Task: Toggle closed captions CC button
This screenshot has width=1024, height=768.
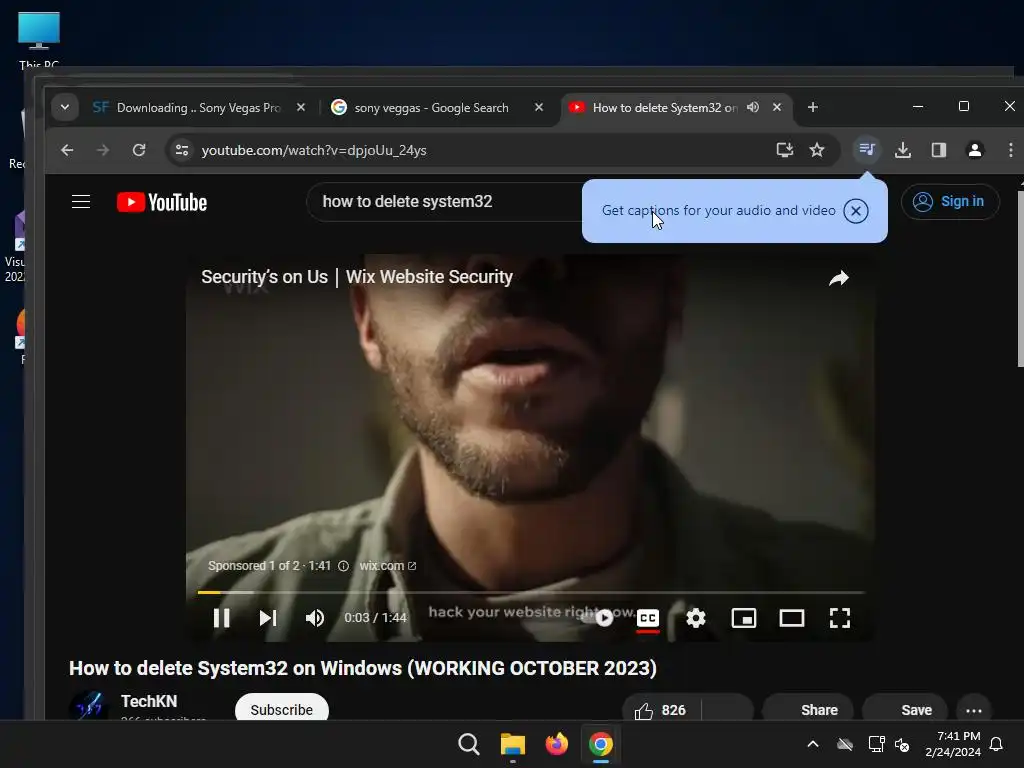Action: point(648,618)
